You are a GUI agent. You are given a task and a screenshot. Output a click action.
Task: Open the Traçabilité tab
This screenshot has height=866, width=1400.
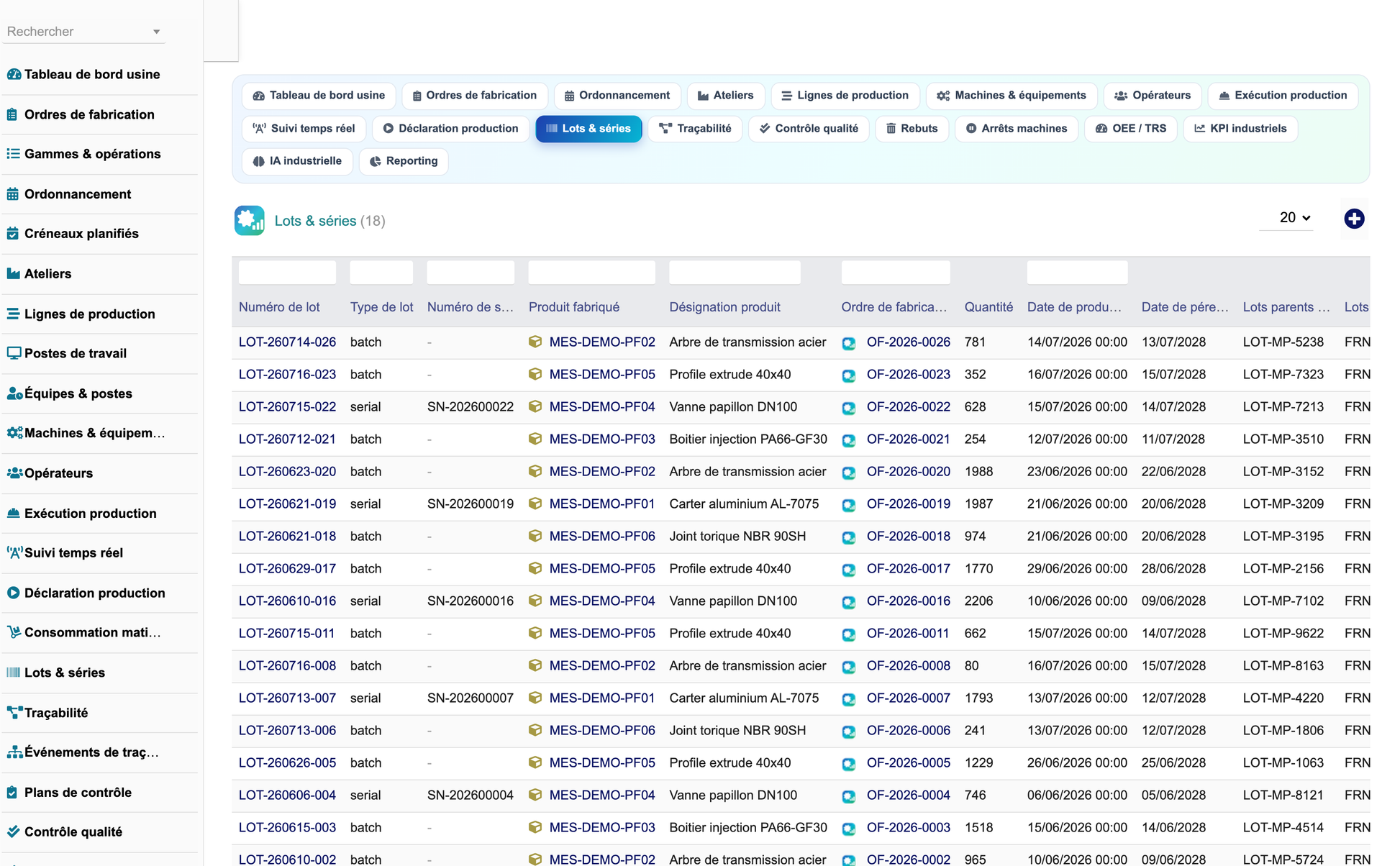point(695,128)
